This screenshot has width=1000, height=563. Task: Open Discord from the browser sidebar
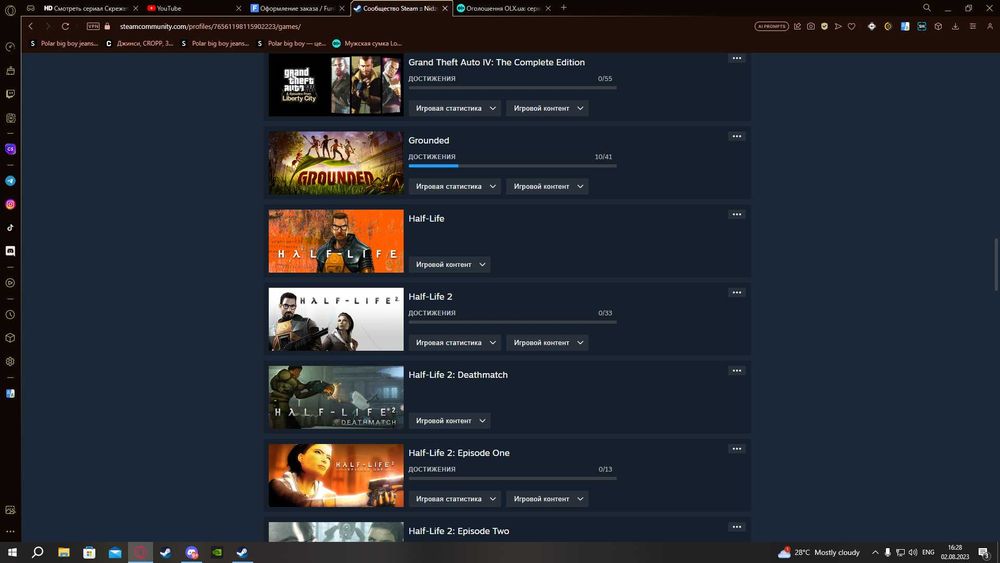coord(10,251)
